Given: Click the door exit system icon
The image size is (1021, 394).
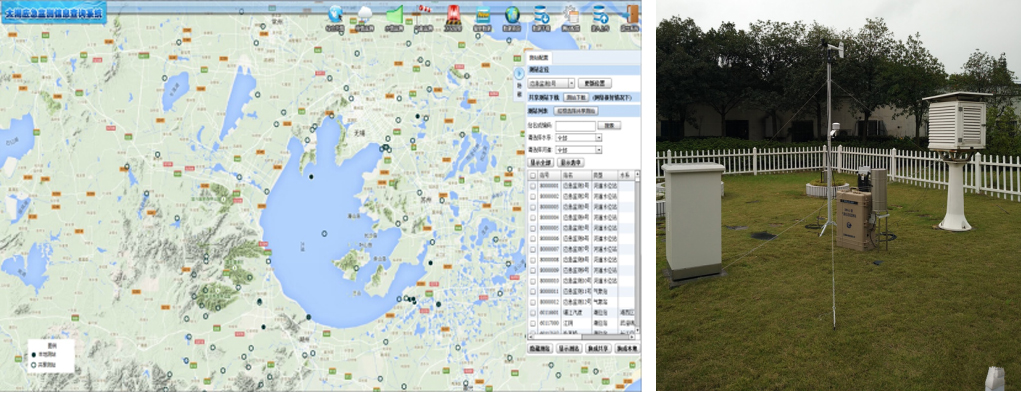Looking at the screenshot, I should coord(631,14).
